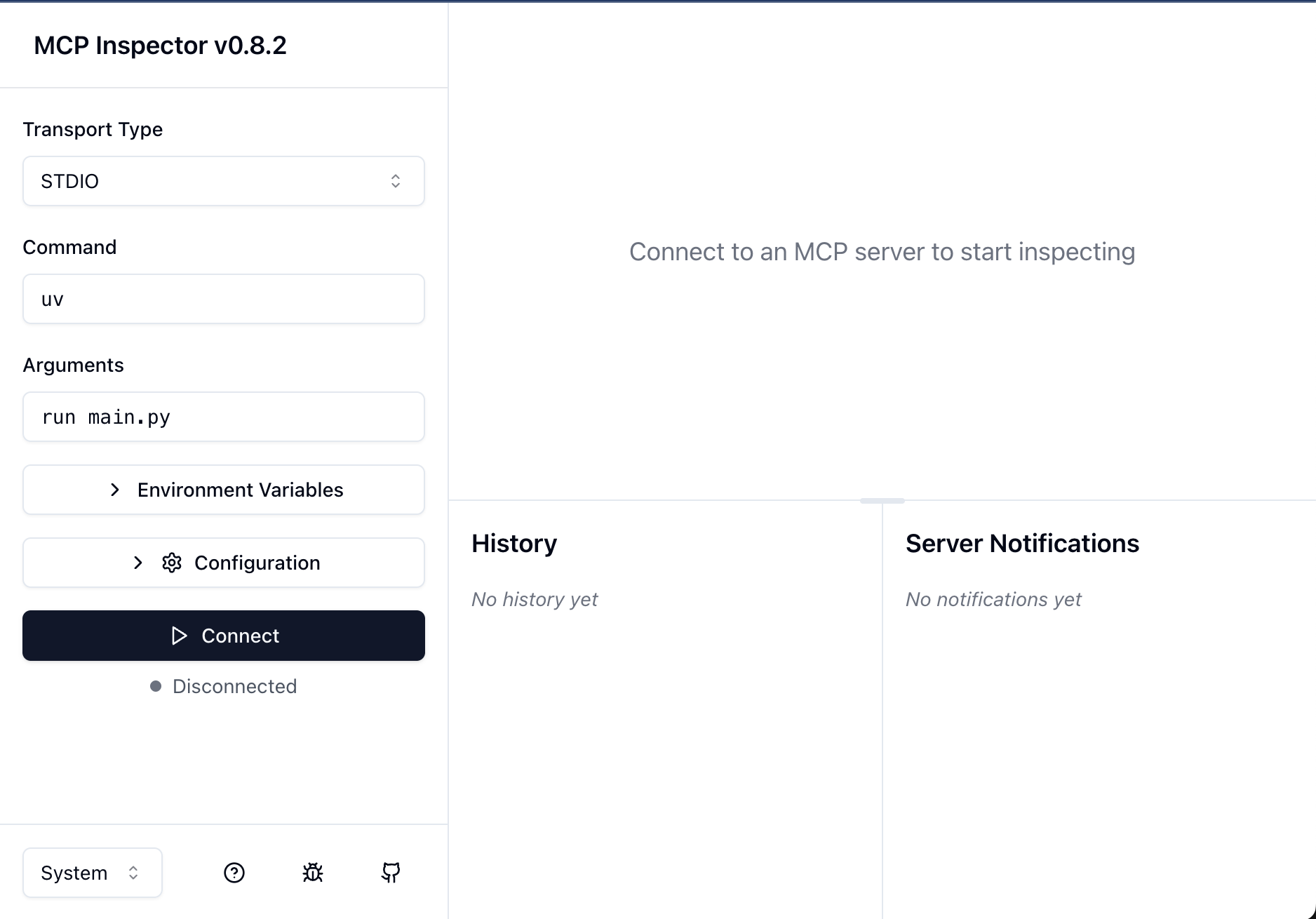Open the System theme selector
This screenshot has height=919, width=1316.
coord(92,873)
